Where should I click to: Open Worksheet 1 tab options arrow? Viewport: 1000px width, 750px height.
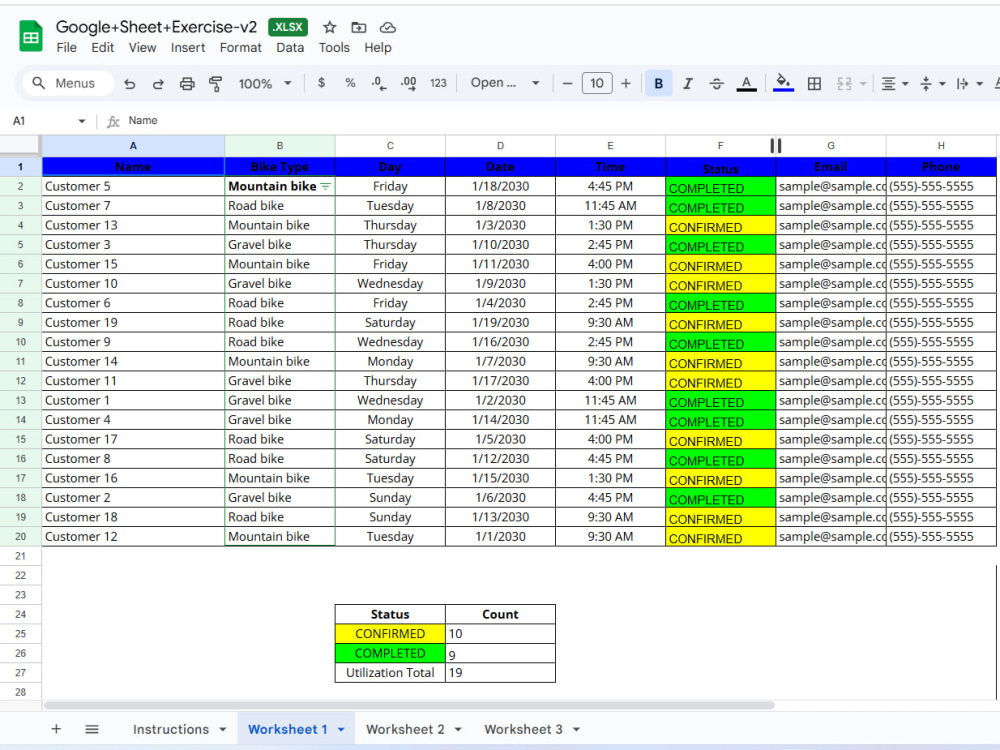point(341,730)
